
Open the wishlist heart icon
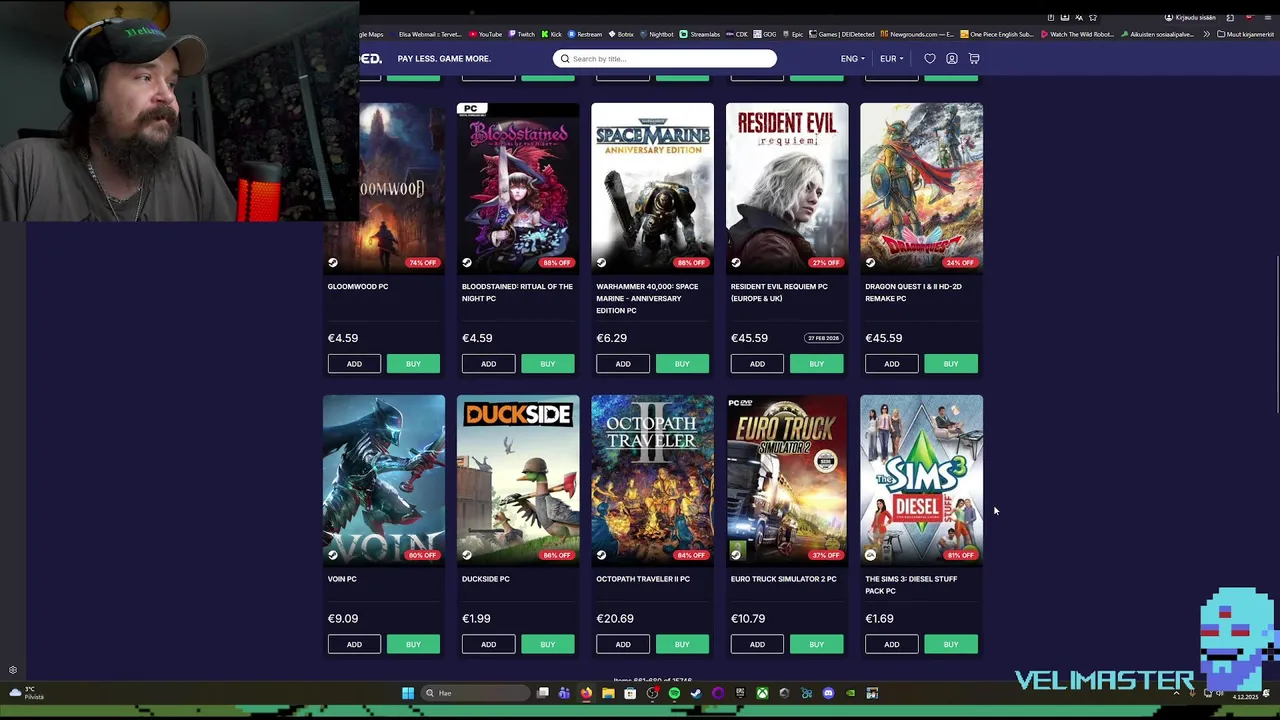[930, 59]
